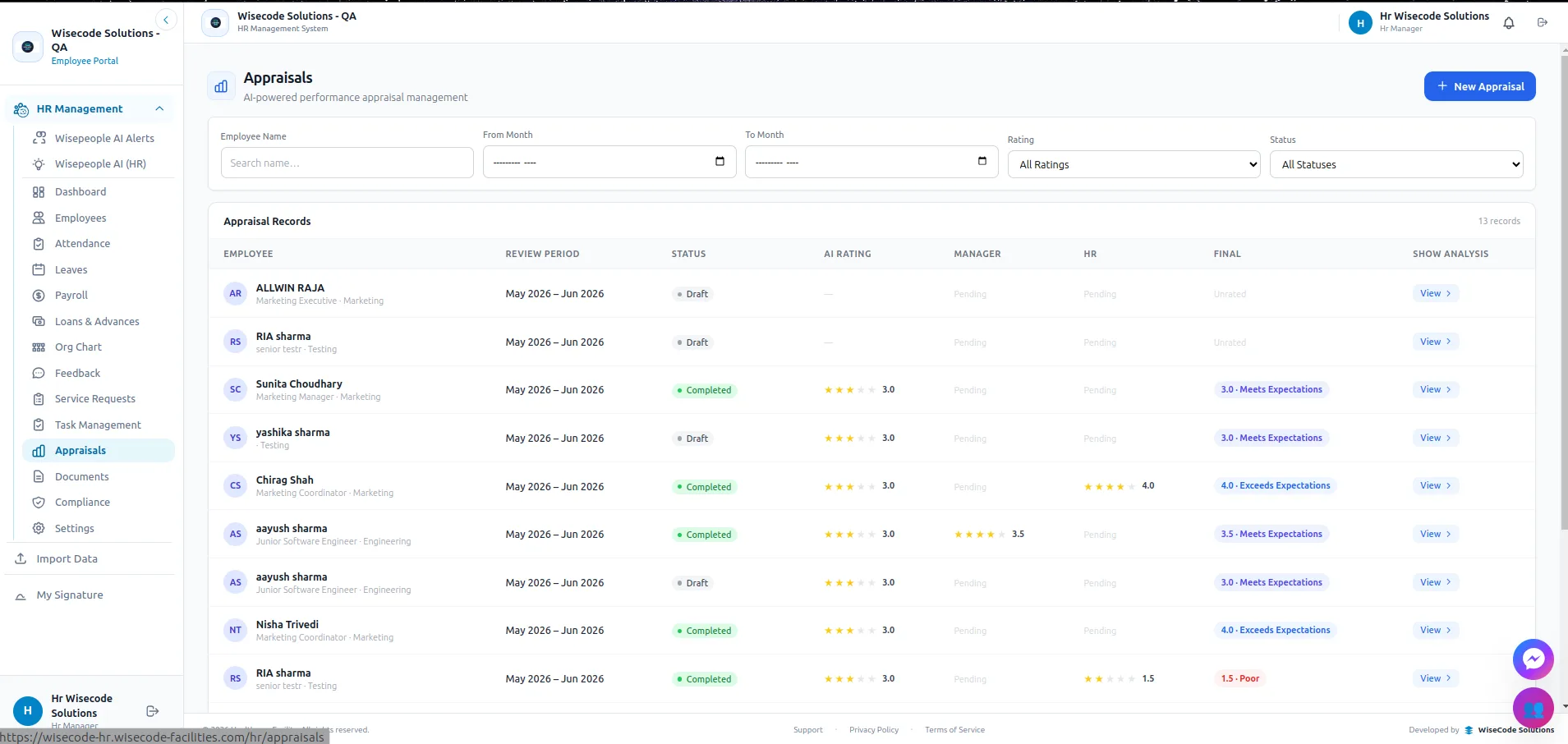Click the Task Management icon
Viewport: 1568px width, 744px height.
coord(39,425)
